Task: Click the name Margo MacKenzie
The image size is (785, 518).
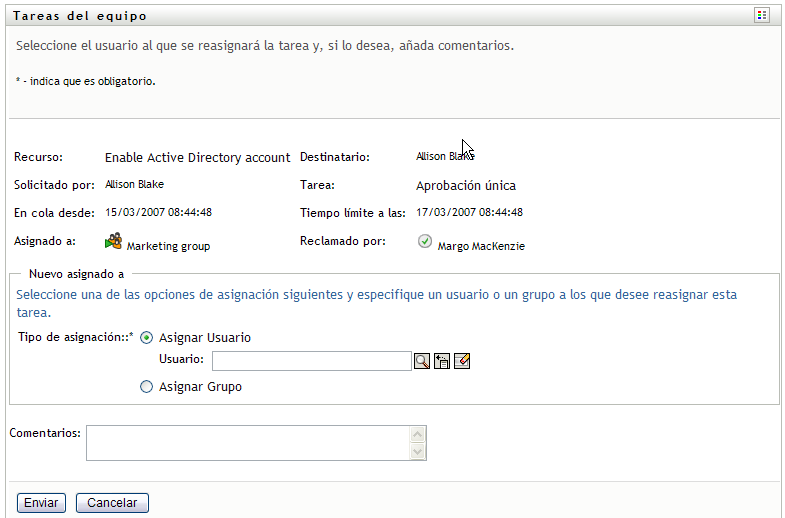Action: (x=481, y=246)
